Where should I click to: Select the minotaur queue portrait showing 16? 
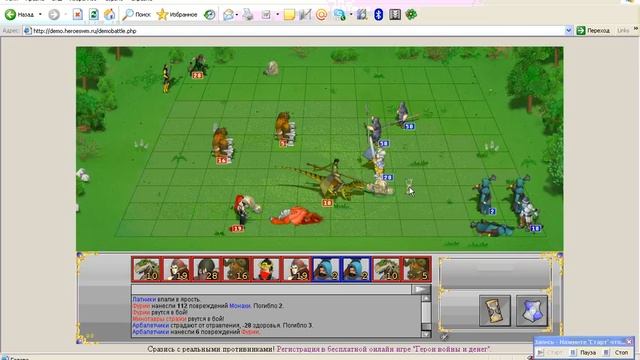[x=237, y=269]
